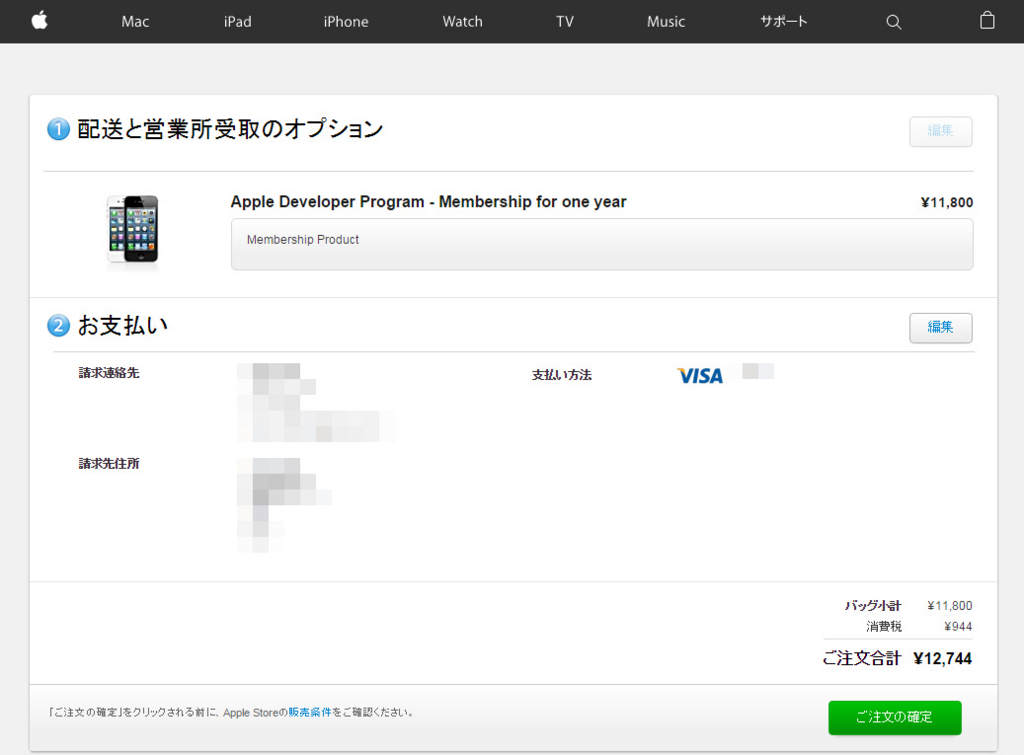Click the 請求連絡先 label
This screenshot has width=1024, height=755.
[109, 373]
